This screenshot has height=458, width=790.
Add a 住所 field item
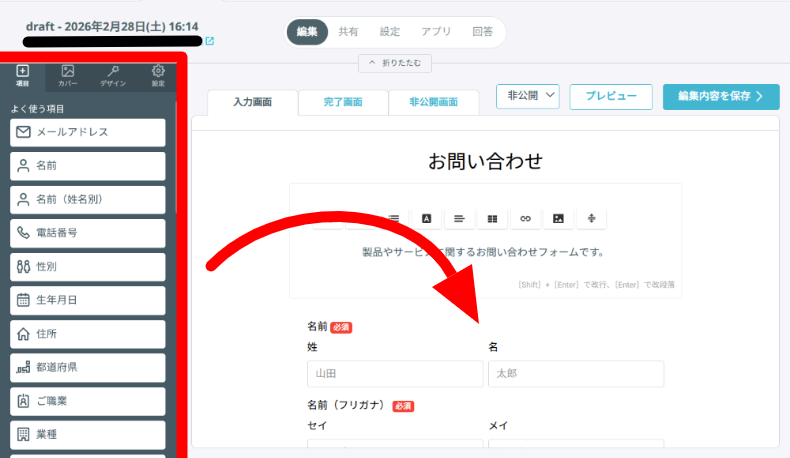(88, 334)
